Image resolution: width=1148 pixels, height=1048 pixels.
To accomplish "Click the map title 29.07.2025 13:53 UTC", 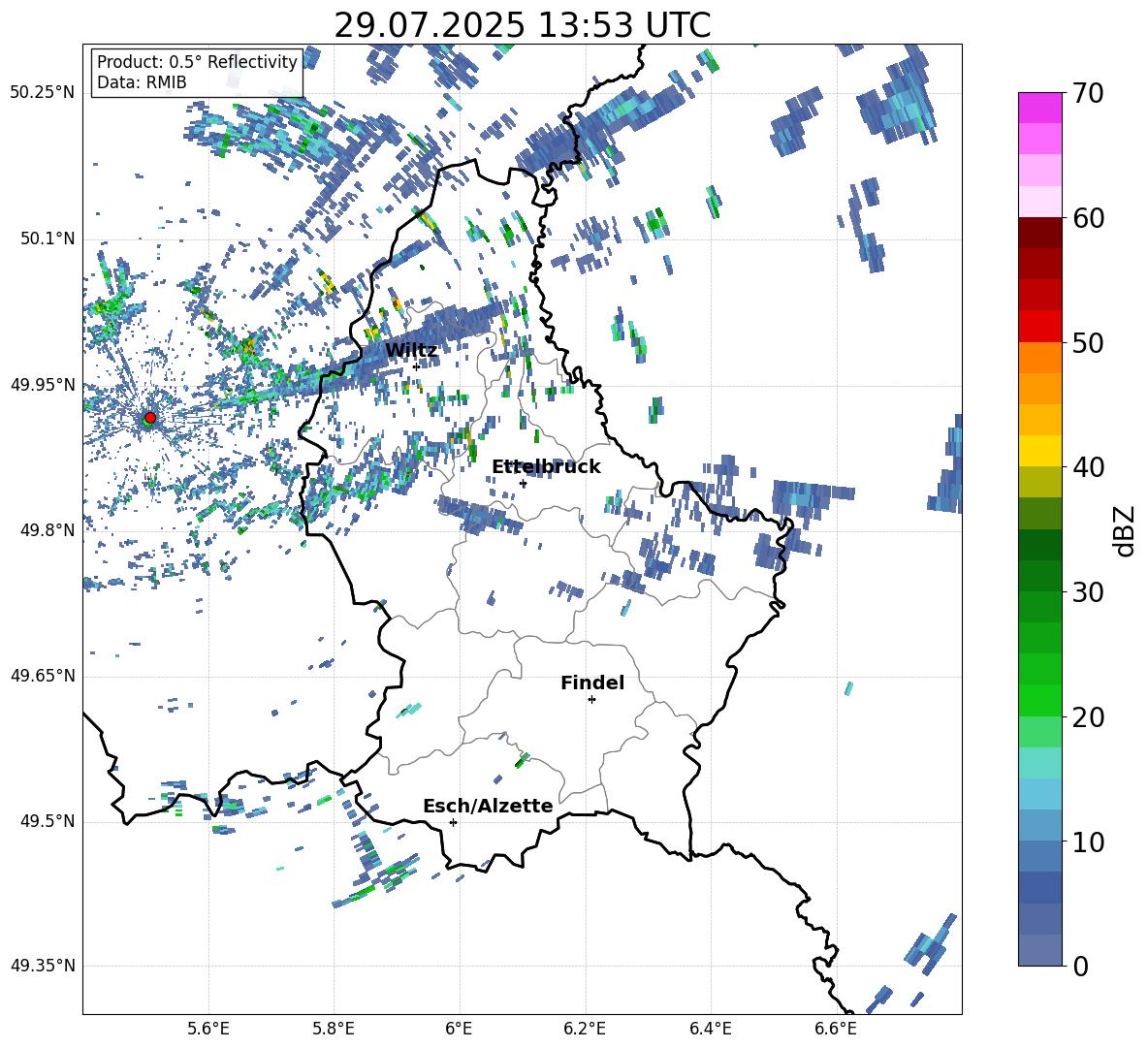I will click(x=523, y=25).
